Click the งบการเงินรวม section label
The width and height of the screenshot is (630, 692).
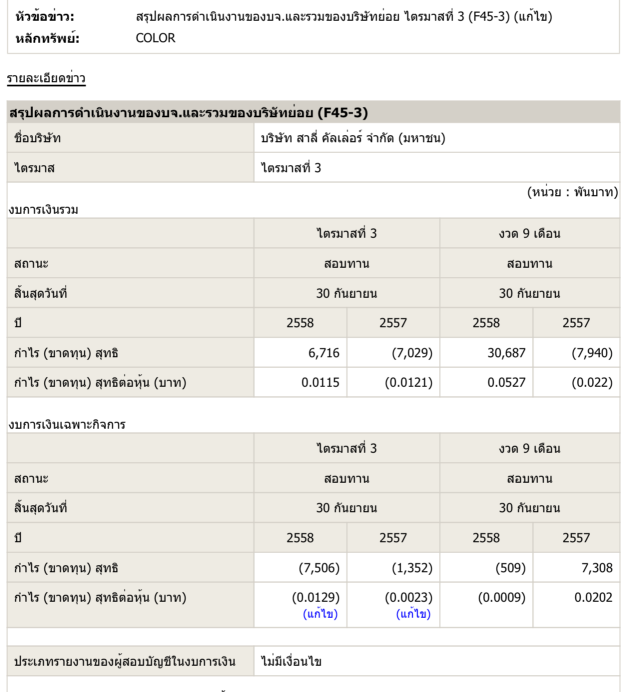[43, 209]
